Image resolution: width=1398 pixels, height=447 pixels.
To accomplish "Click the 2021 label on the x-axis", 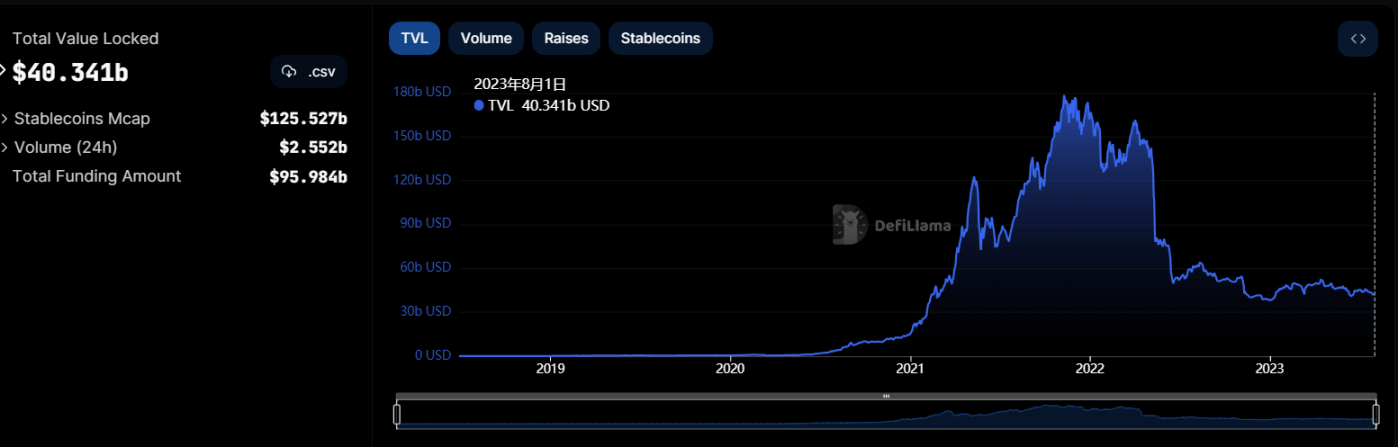I will coord(910,367).
